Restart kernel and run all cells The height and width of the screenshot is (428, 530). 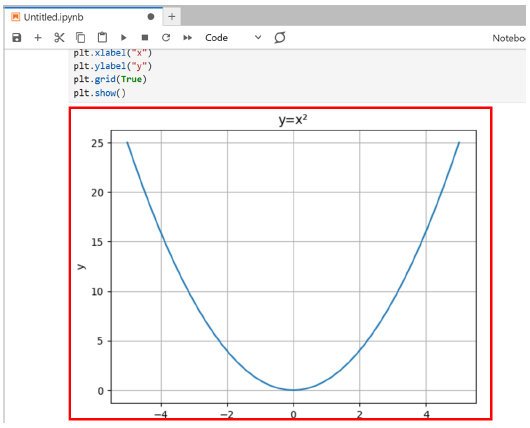click(187, 38)
